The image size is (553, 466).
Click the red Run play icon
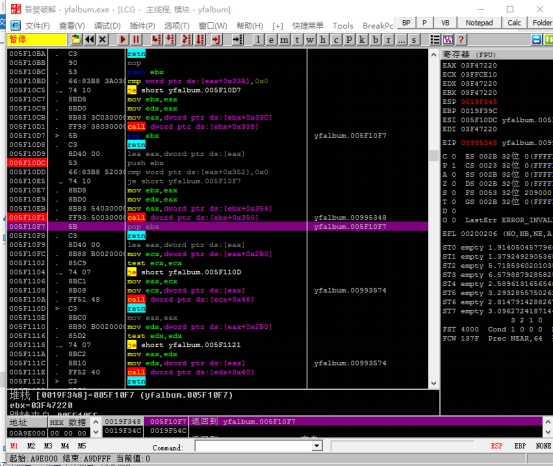[x=122, y=40]
